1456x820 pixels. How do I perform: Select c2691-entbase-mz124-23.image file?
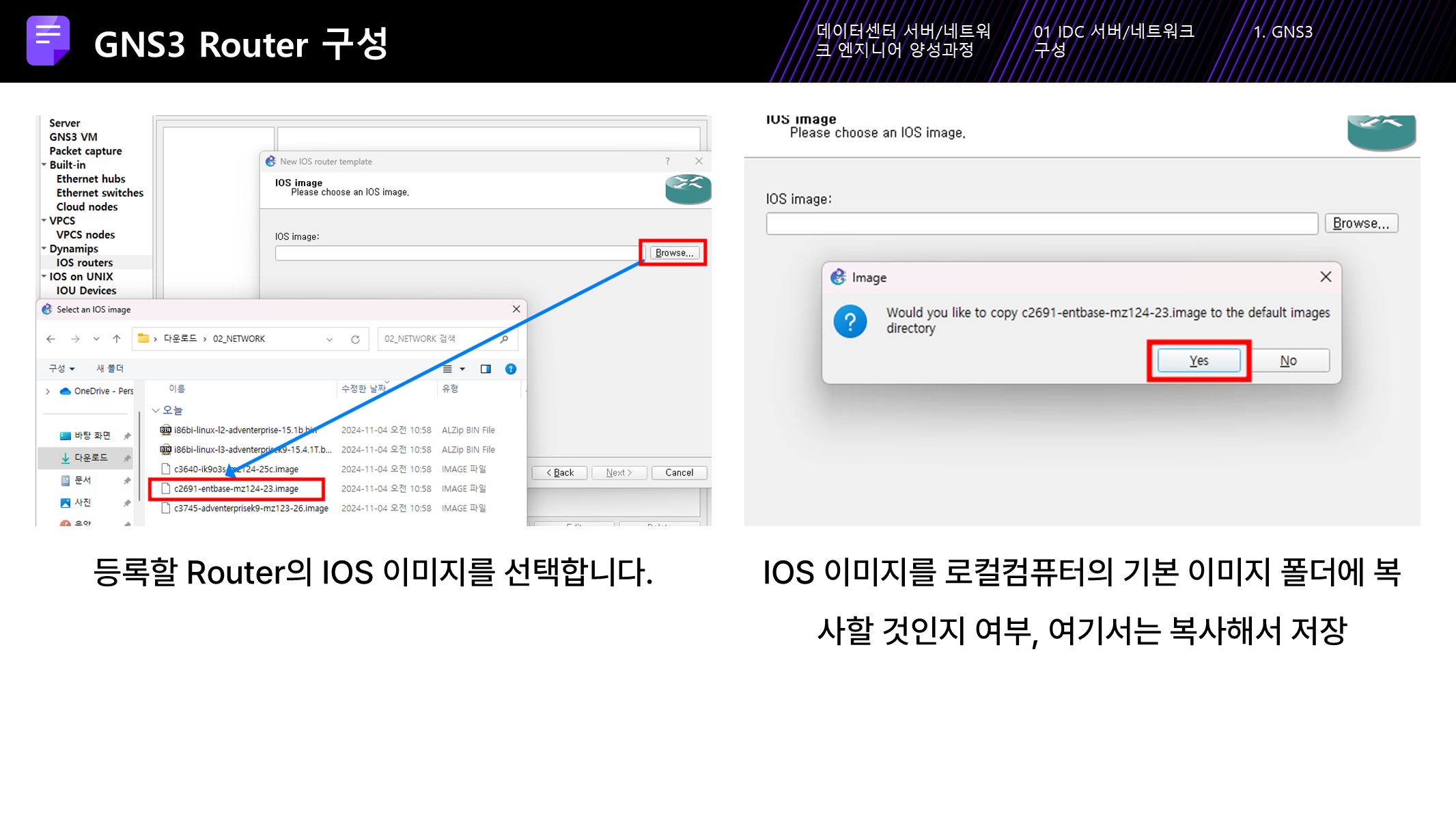click(x=236, y=489)
